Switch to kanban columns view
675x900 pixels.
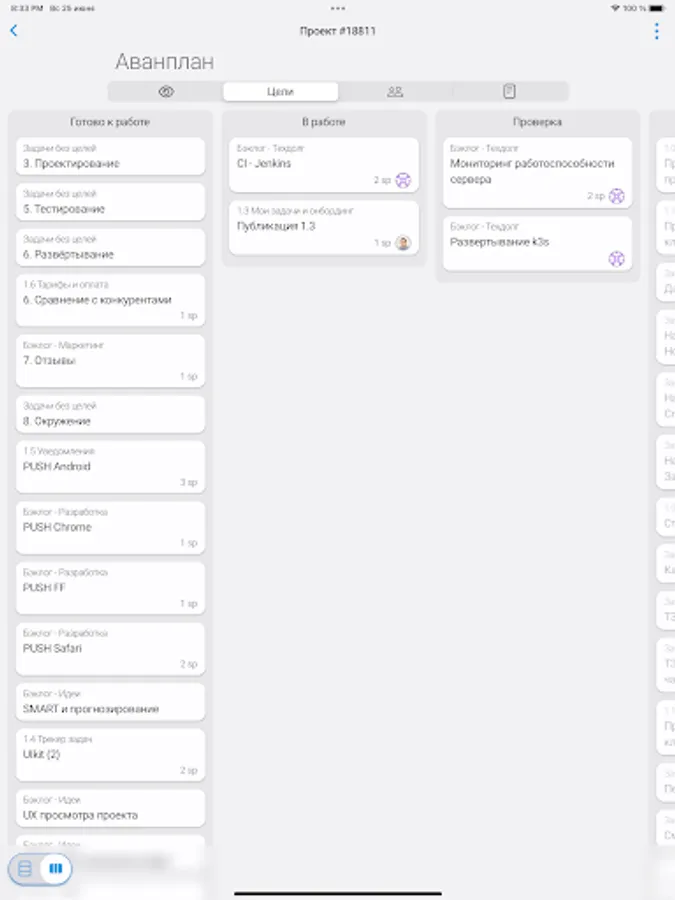(56, 869)
